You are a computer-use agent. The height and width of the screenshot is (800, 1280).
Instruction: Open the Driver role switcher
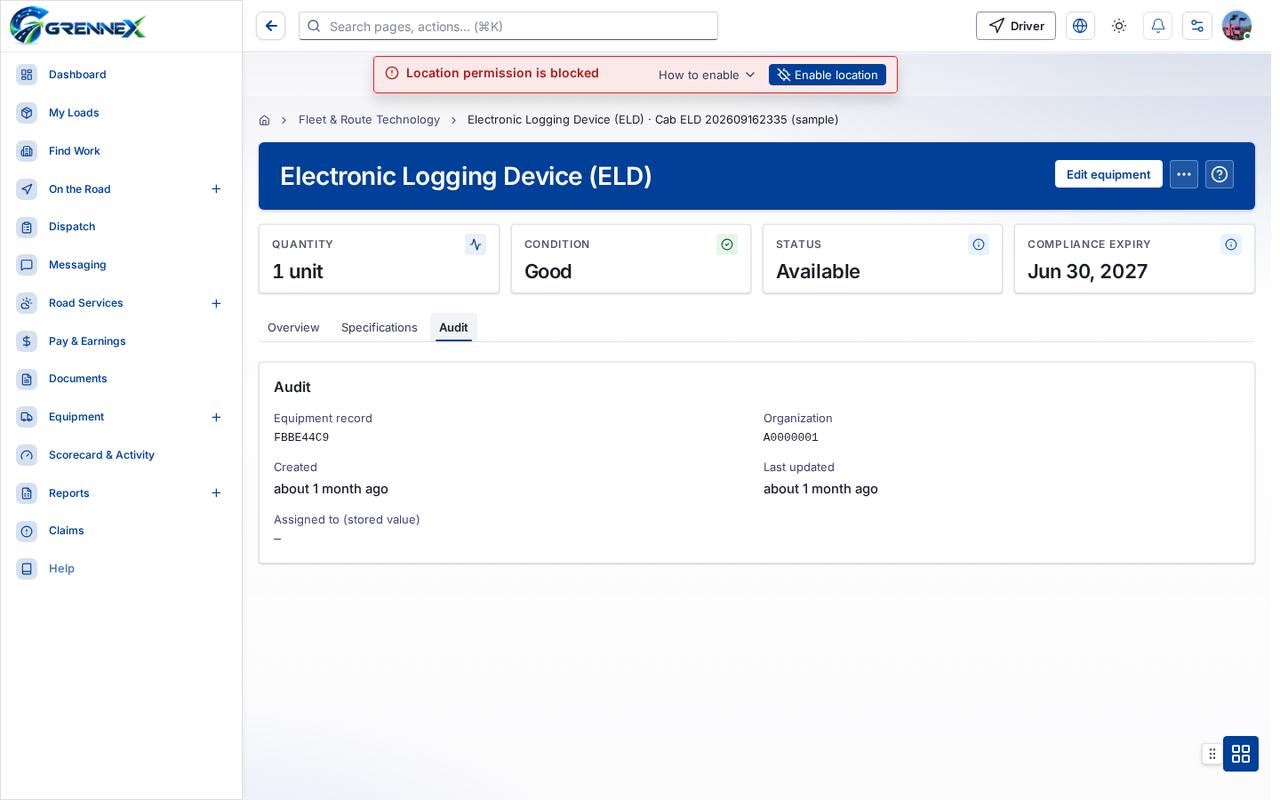(x=1016, y=26)
